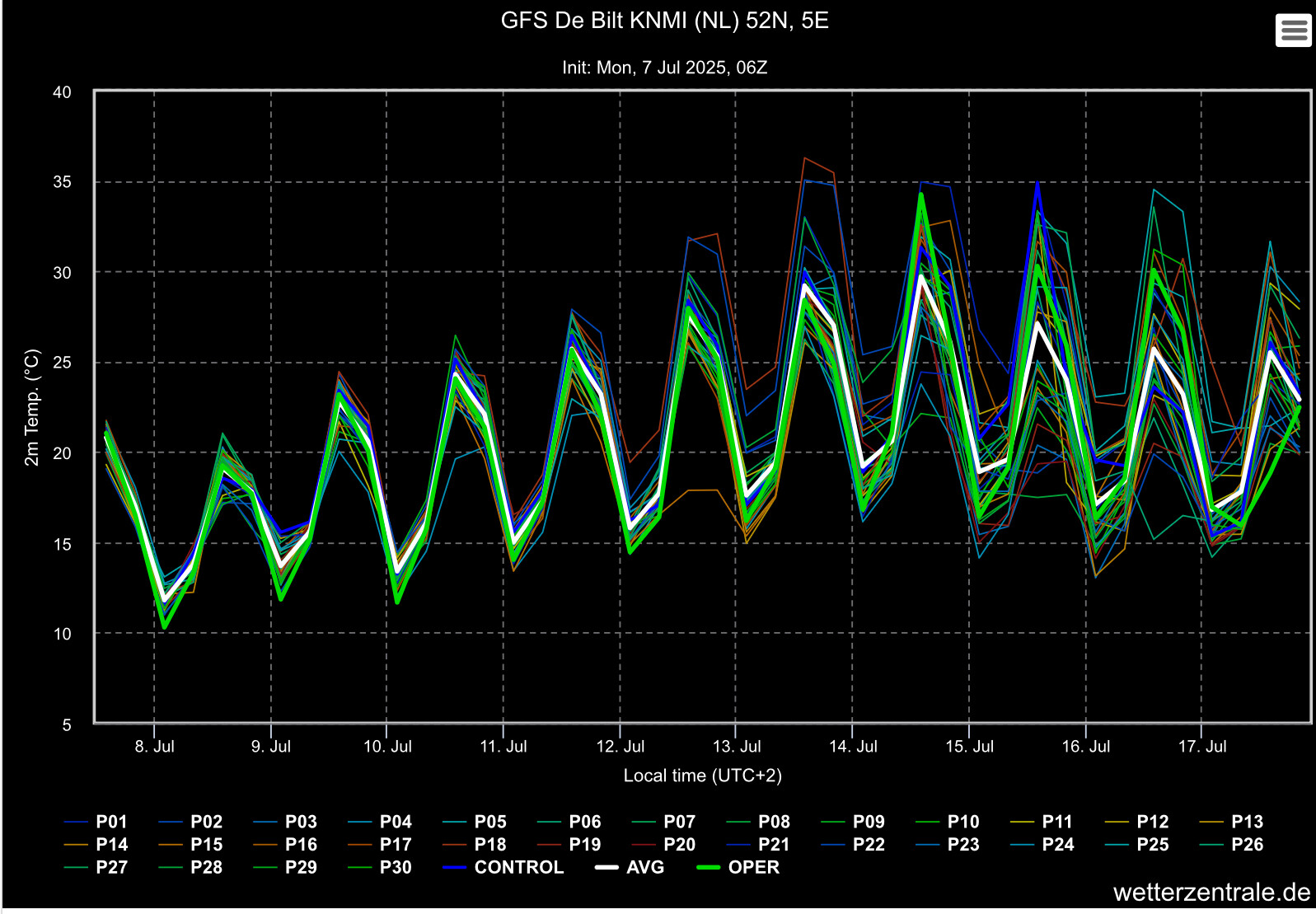The width and height of the screenshot is (1316, 914).
Task: Click the wetterzentrale.de credit link
Action: click(1211, 893)
